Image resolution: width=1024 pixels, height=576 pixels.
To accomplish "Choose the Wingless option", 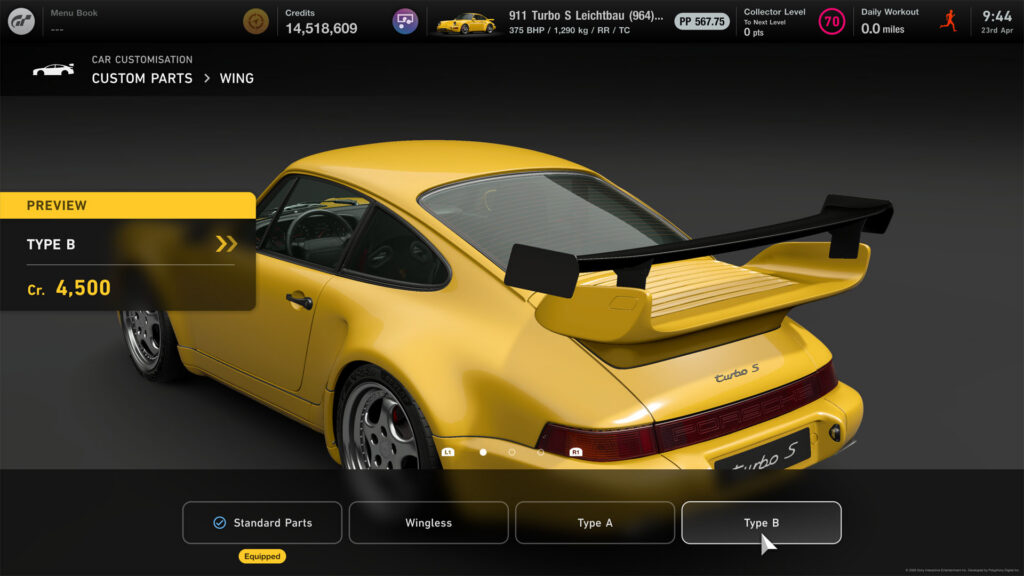I will coord(428,522).
